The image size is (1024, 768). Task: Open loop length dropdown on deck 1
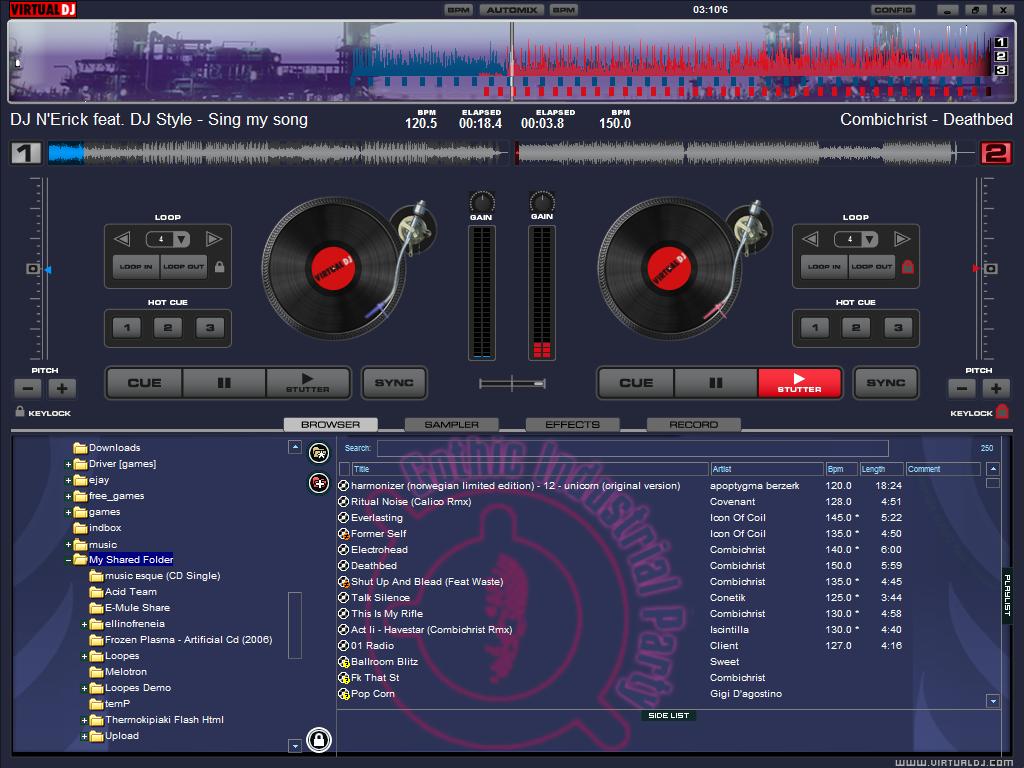182,239
